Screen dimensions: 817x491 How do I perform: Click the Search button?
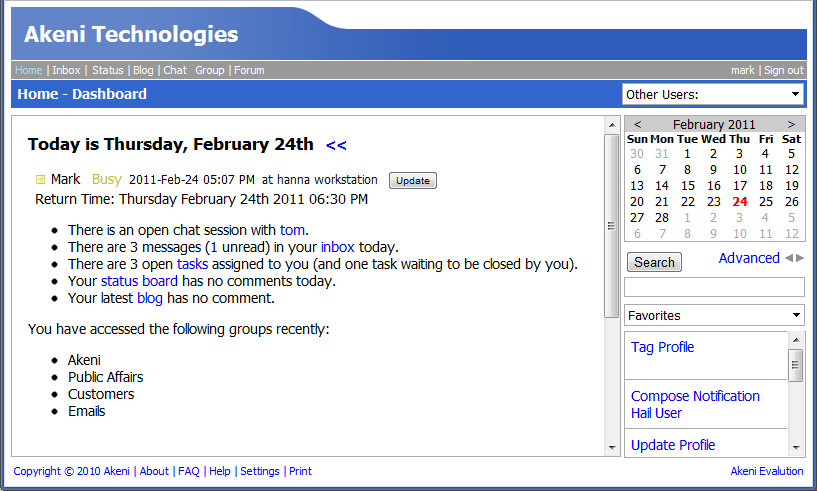[654, 262]
